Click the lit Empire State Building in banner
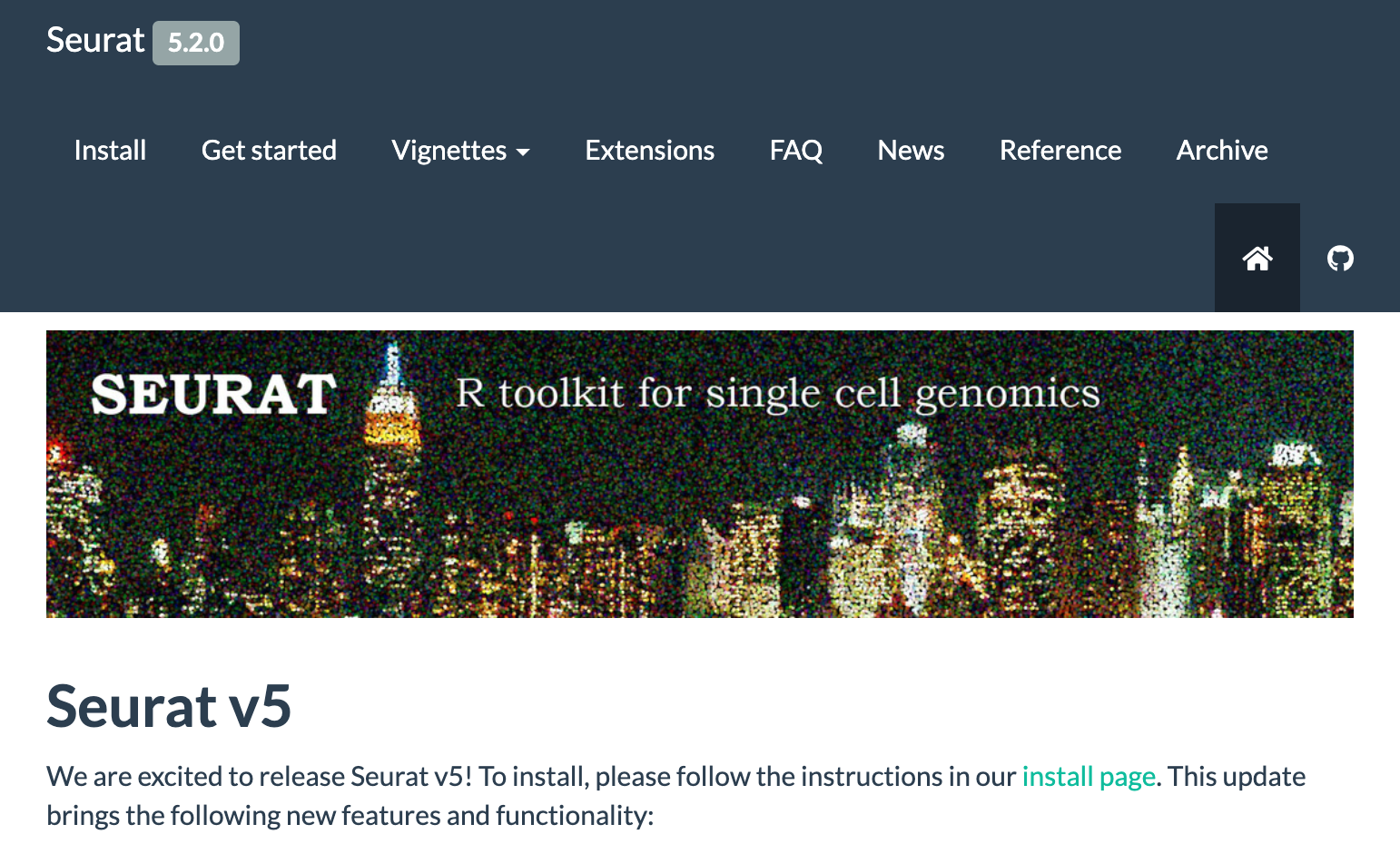 tap(392, 427)
